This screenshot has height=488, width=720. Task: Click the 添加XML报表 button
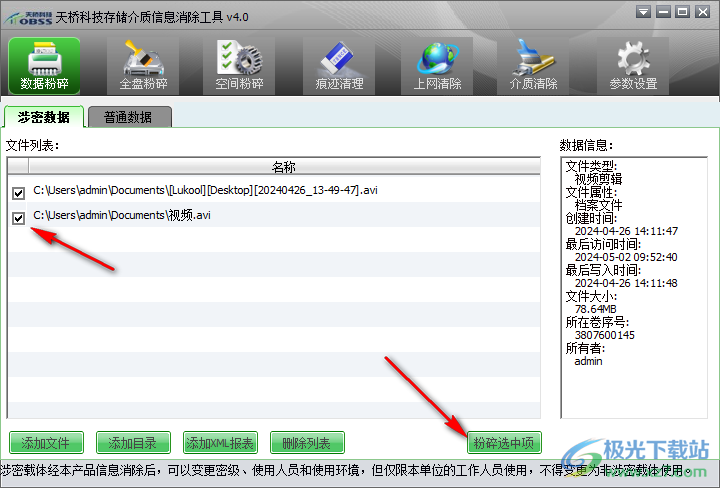(220, 443)
